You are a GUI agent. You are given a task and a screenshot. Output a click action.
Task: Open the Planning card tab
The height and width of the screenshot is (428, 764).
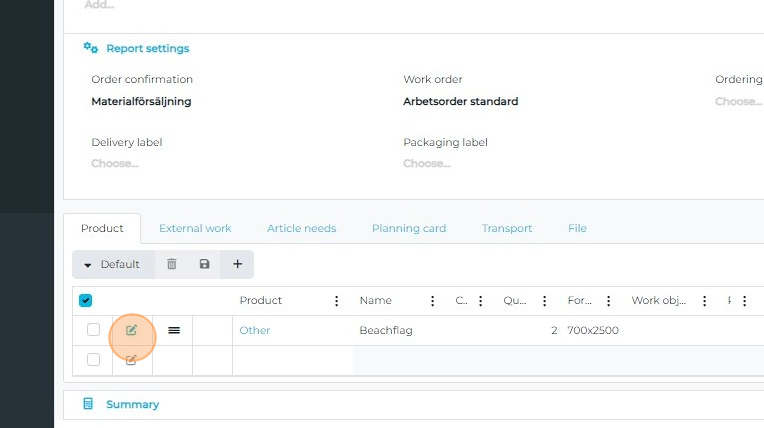[408, 228]
